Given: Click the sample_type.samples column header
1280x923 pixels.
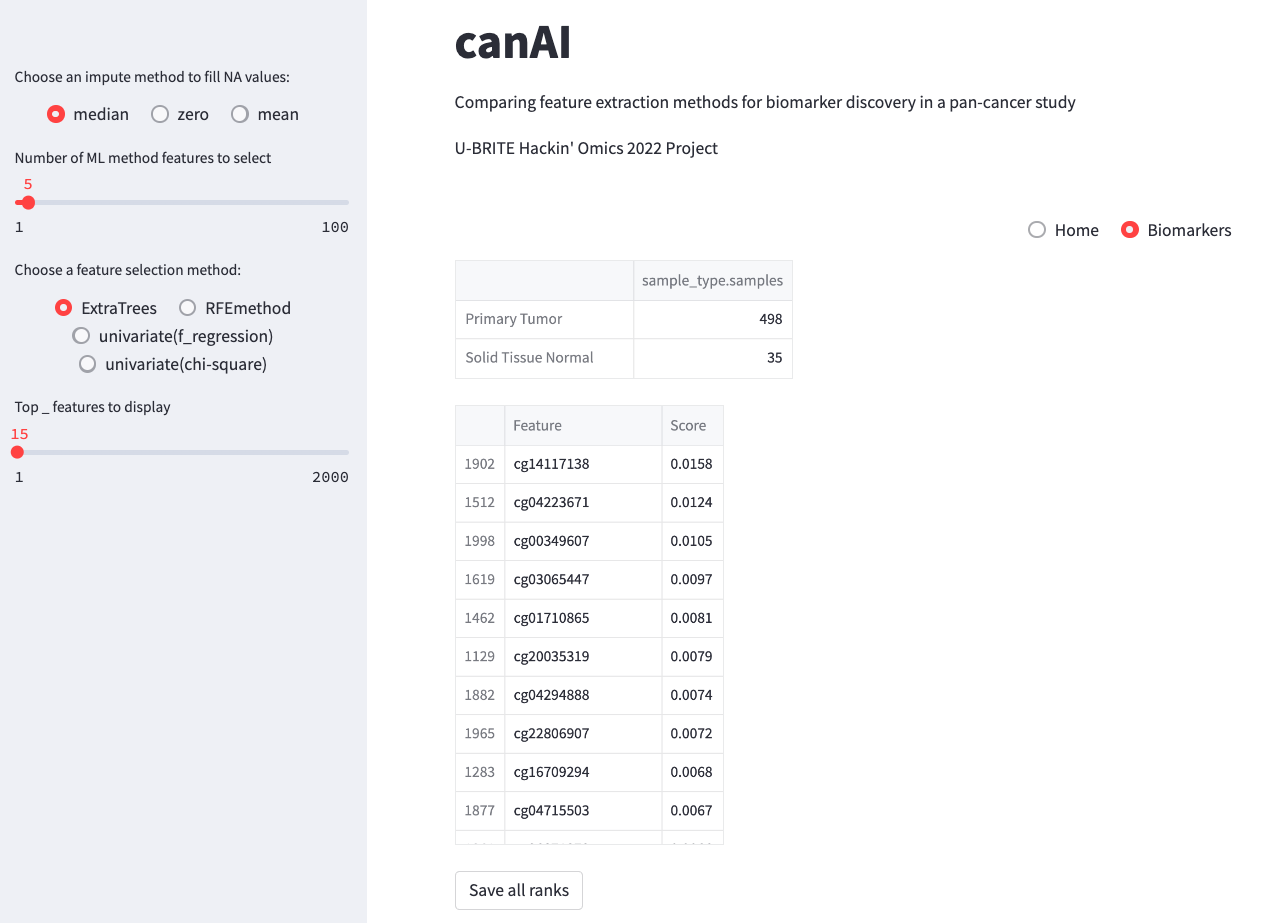Looking at the screenshot, I should [712, 281].
